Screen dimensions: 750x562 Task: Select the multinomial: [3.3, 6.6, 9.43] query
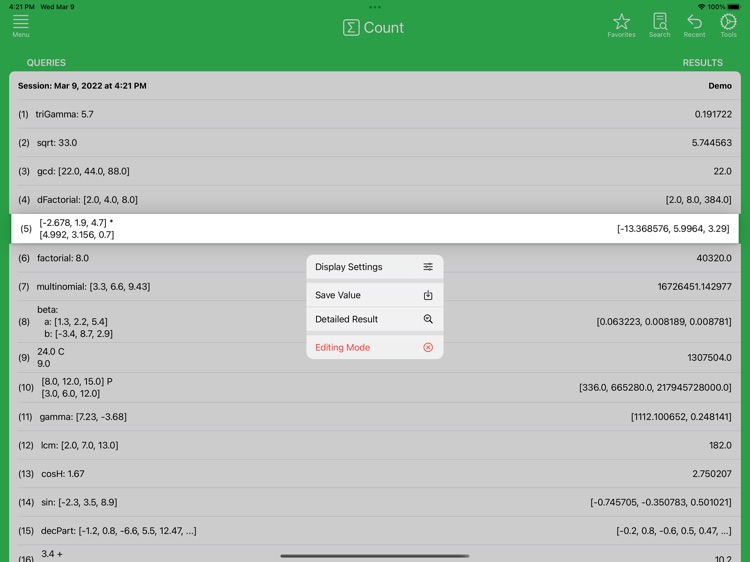pyautogui.click(x=375, y=287)
